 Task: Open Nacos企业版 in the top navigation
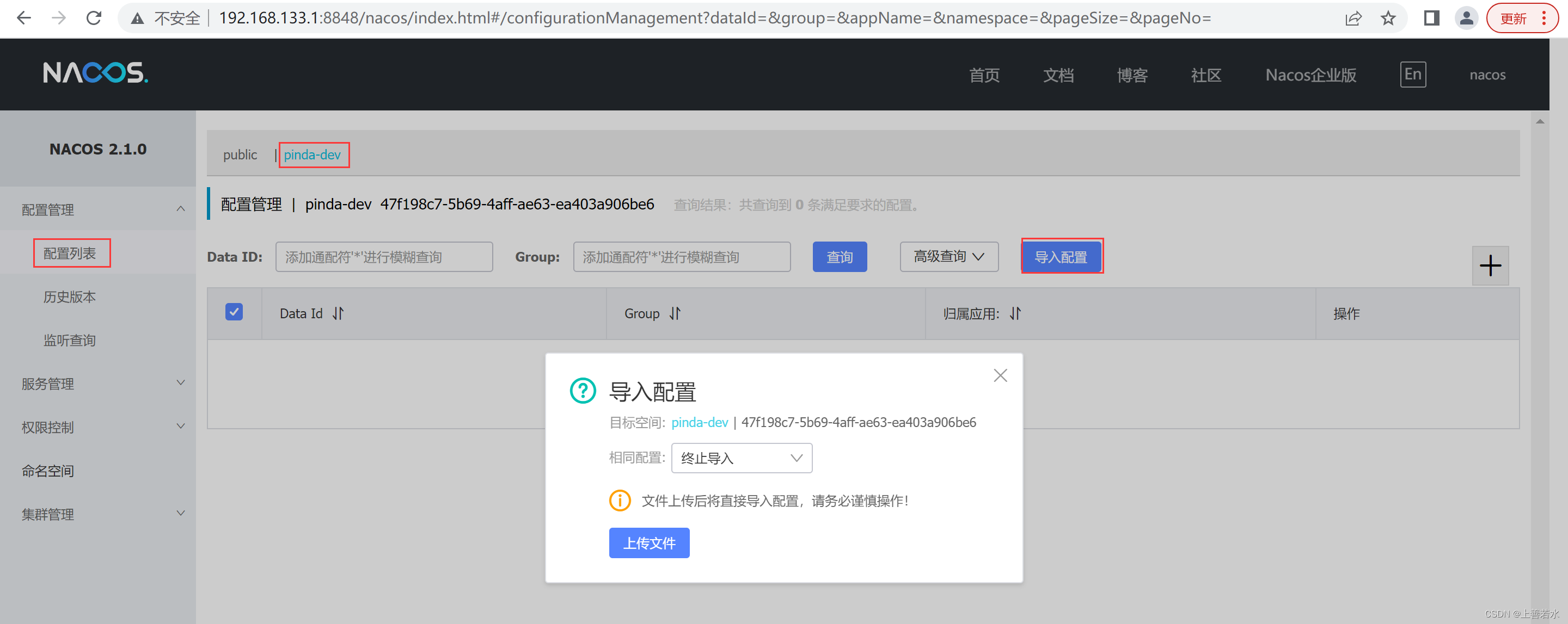1310,76
